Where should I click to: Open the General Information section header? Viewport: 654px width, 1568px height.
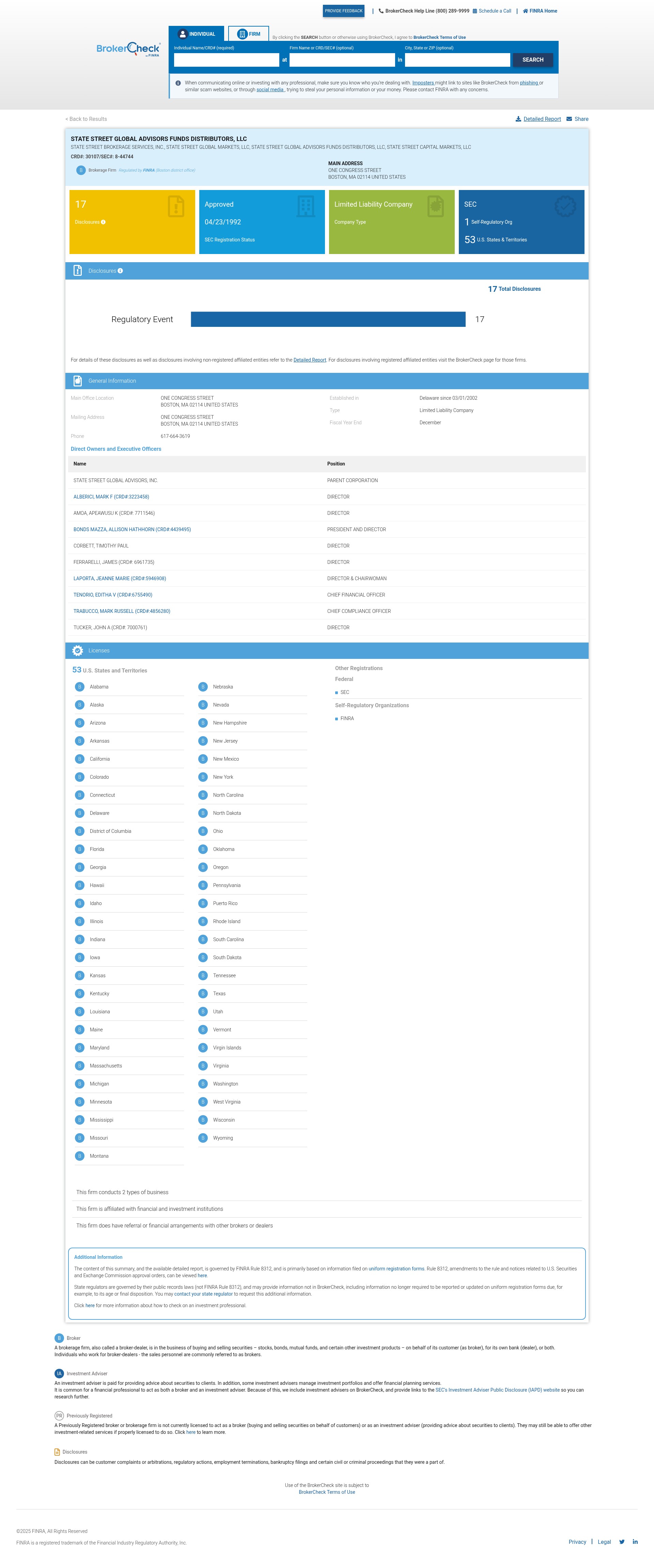tap(327, 381)
